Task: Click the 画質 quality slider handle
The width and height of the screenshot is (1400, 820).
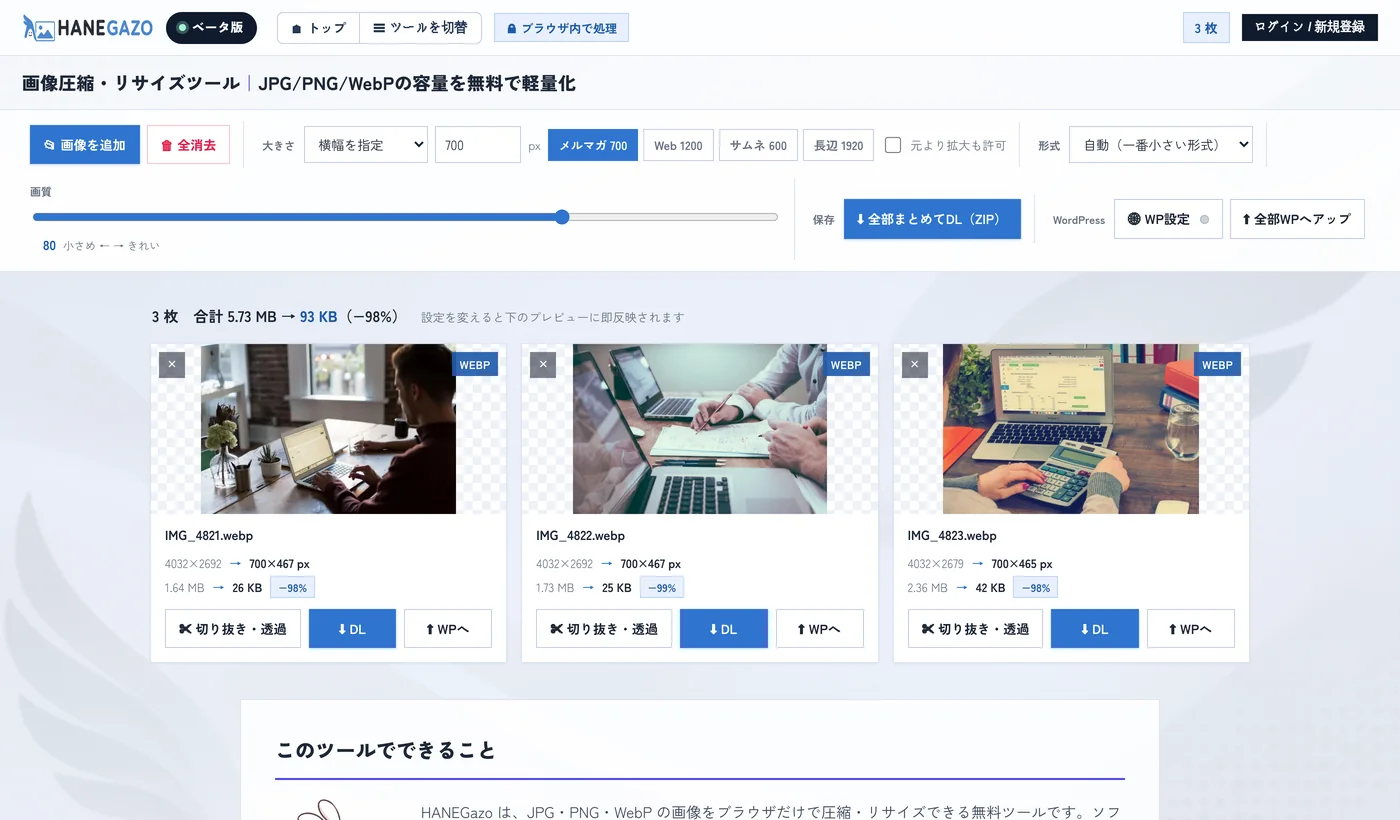Action: coord(562,217)
